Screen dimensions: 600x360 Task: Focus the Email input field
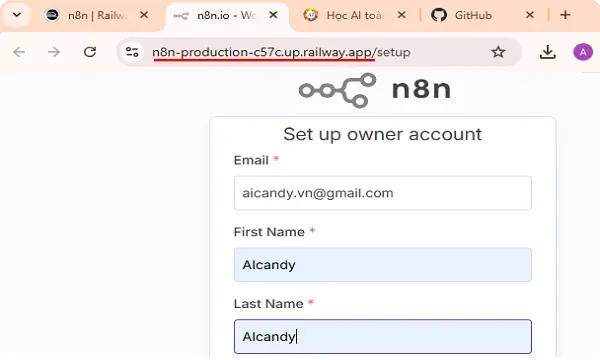coord(383,193)
